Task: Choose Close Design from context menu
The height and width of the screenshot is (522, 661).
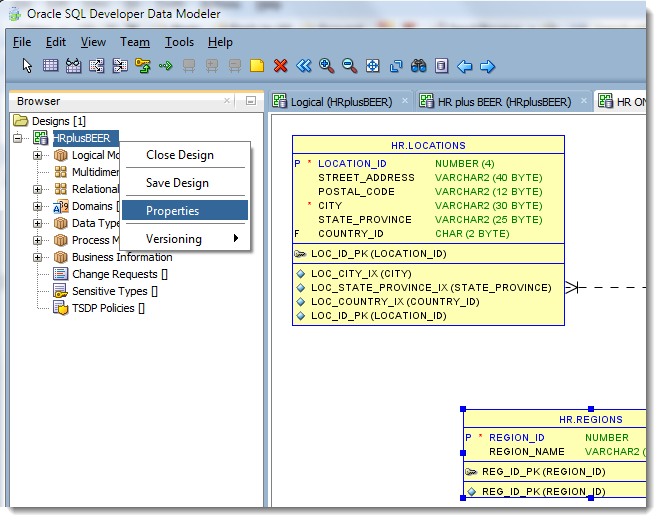Action: pyautogui.click(x=185, y=155)
